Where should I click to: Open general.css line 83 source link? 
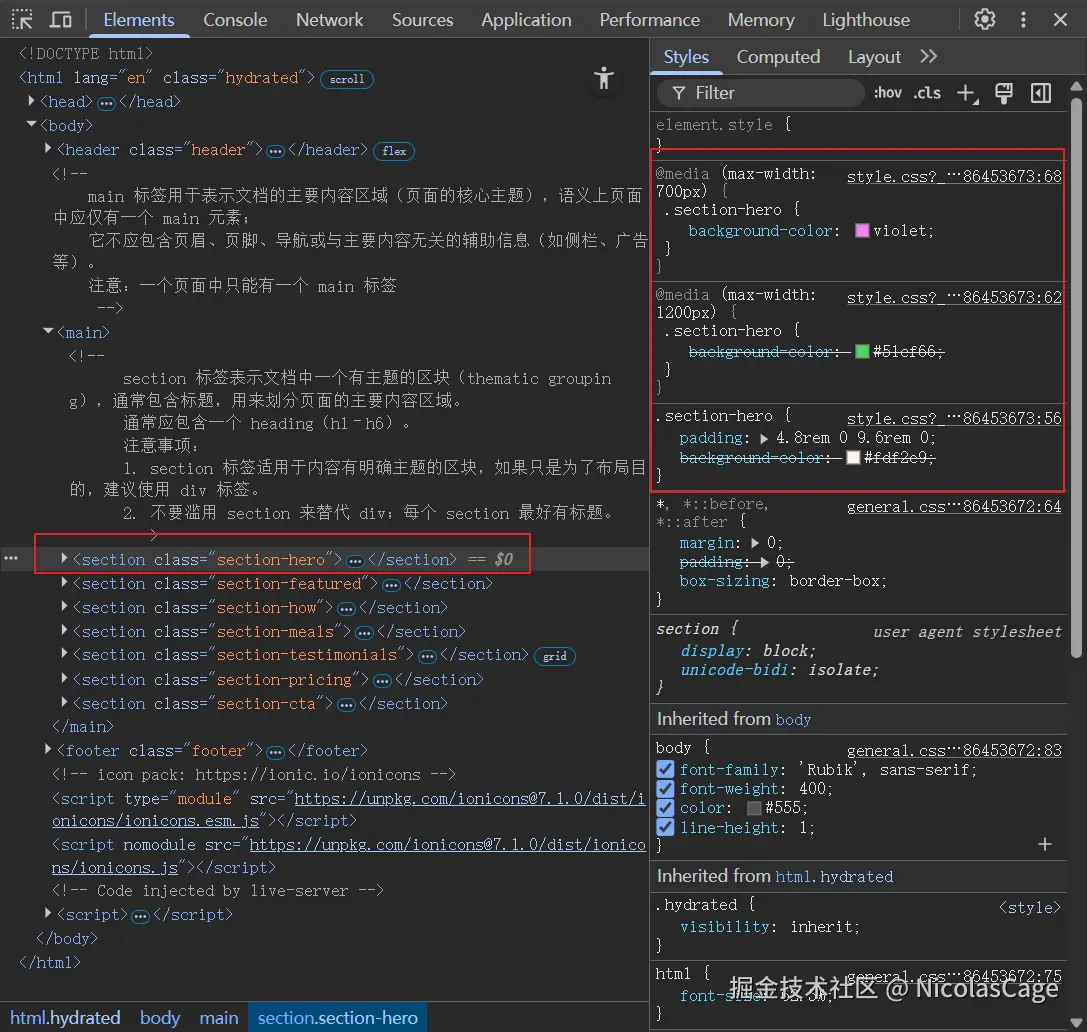(x=954, y=751)
